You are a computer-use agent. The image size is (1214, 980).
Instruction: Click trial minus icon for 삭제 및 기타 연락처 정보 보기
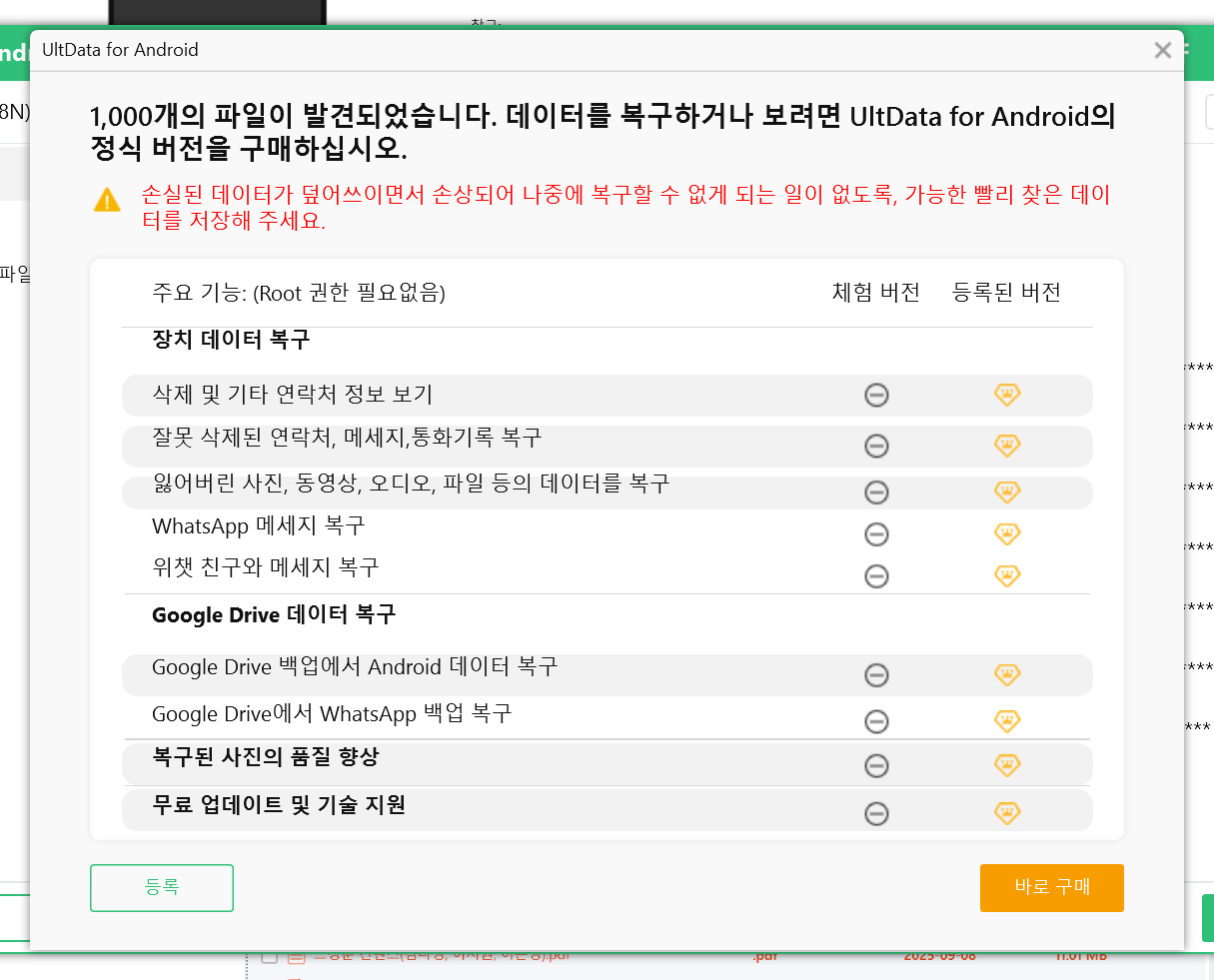tap(876, 396)
